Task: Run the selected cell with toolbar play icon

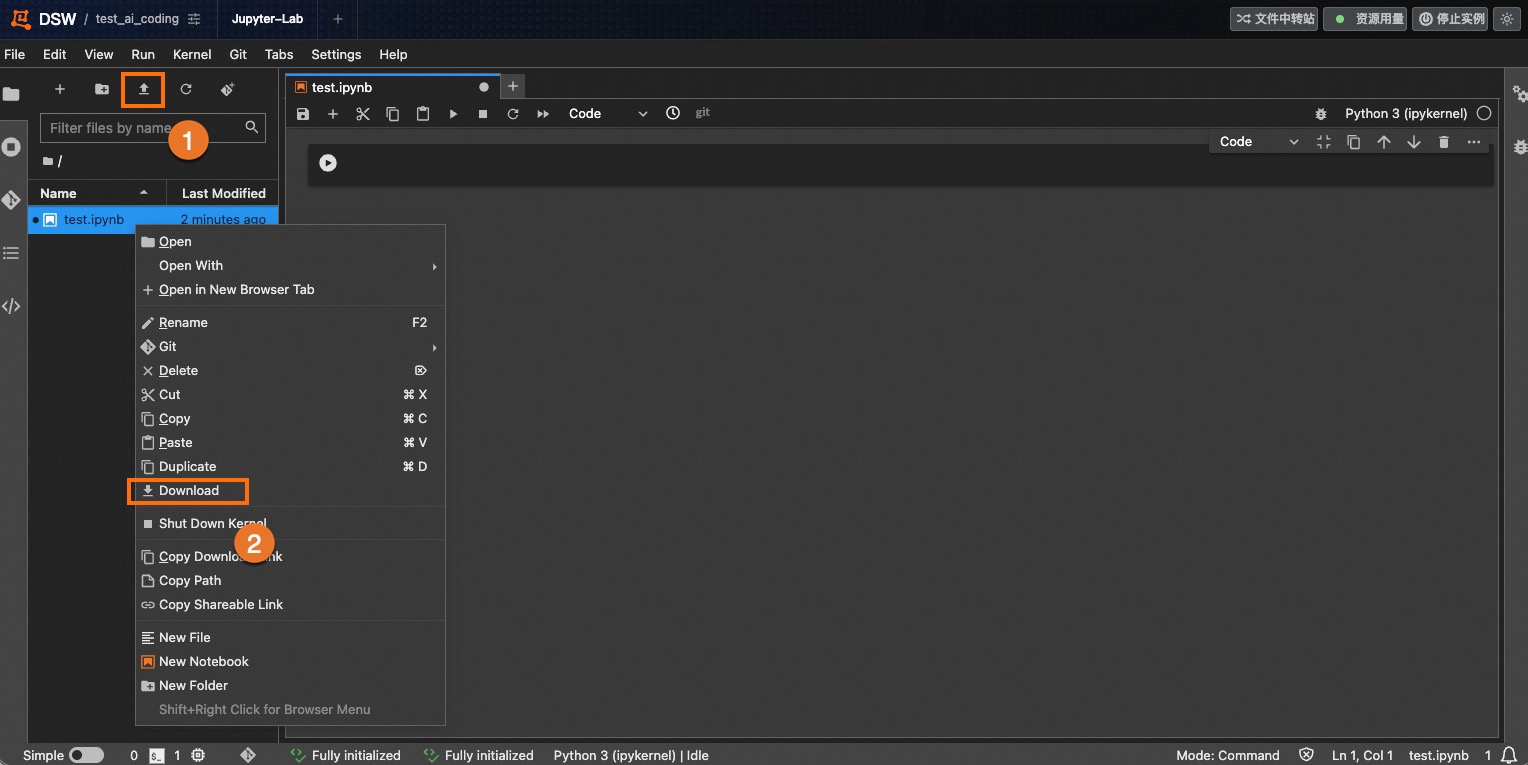Action: pos(453,114)
